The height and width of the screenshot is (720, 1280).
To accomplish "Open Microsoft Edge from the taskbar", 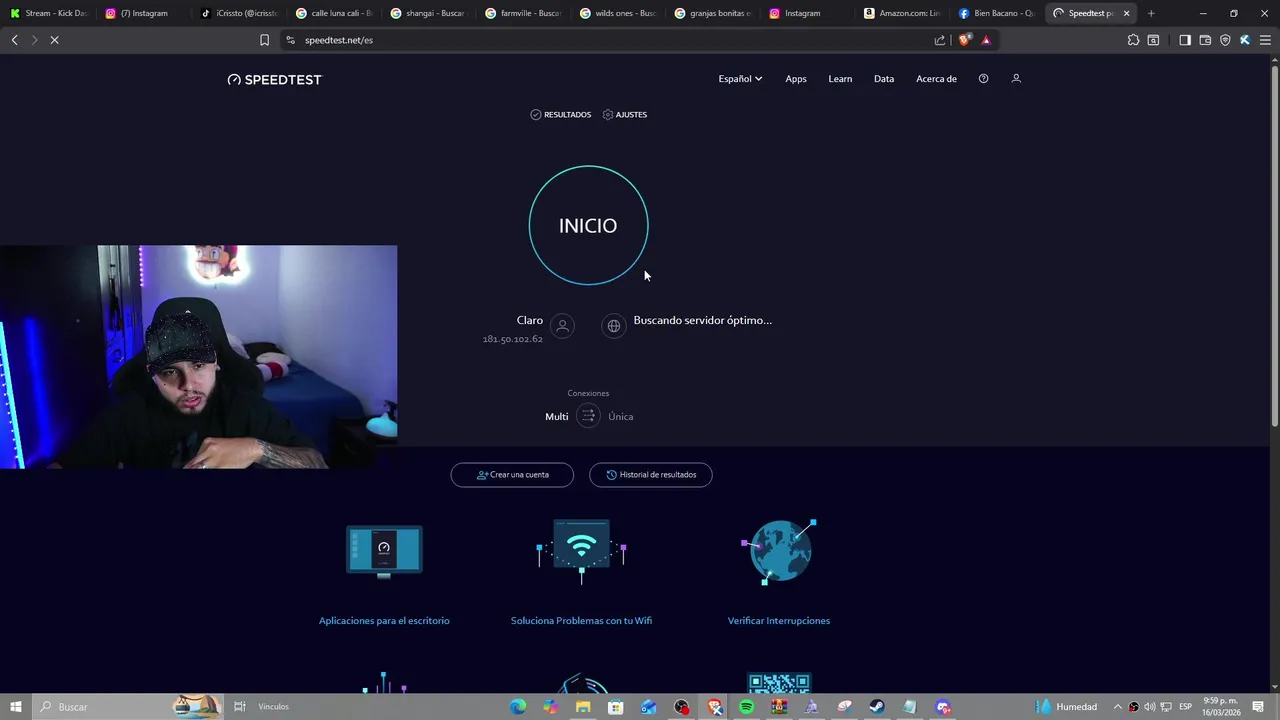I will (518, 707).
